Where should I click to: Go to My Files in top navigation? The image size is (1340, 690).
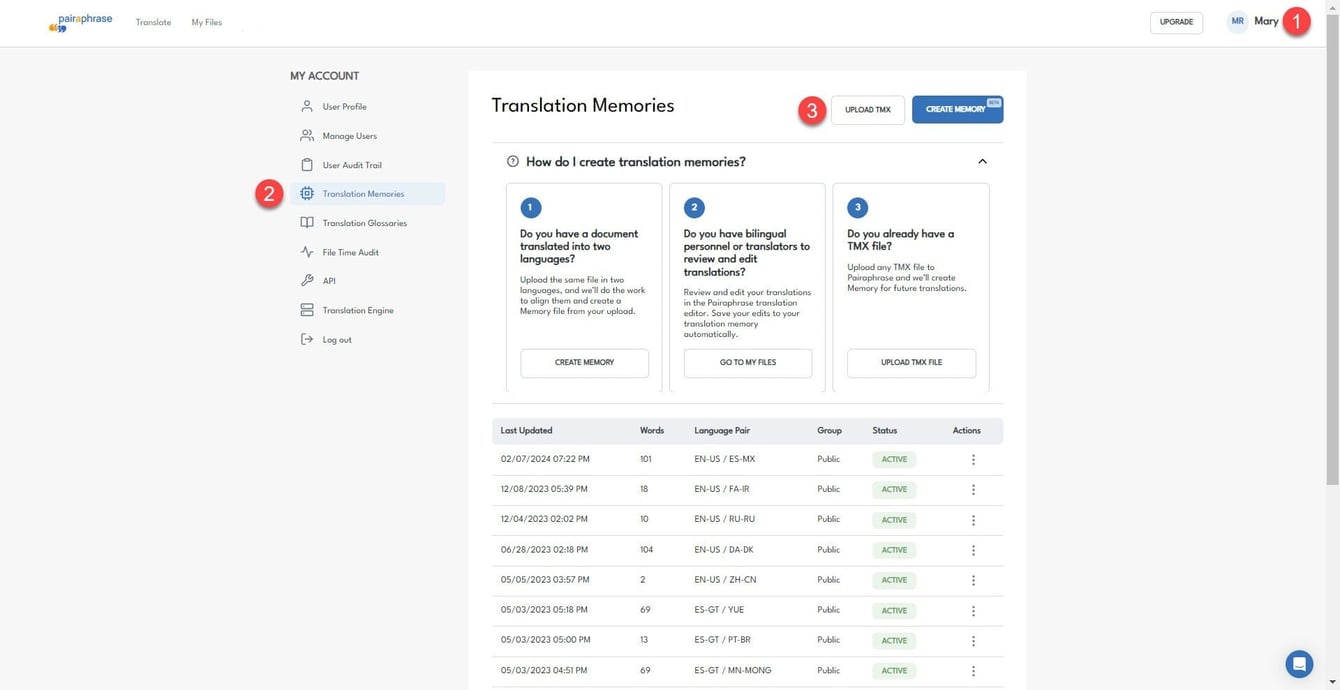[207, 22]
